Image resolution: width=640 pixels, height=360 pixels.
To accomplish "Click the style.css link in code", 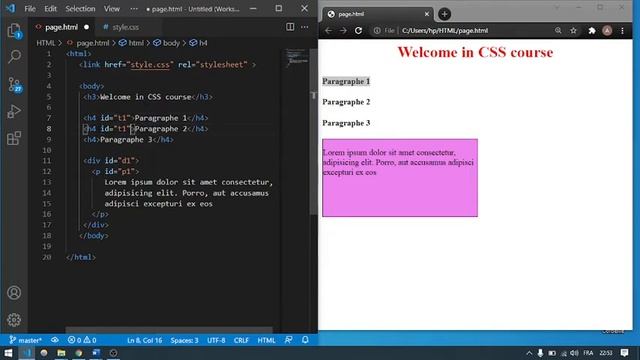I will click(x=150, y=64).
